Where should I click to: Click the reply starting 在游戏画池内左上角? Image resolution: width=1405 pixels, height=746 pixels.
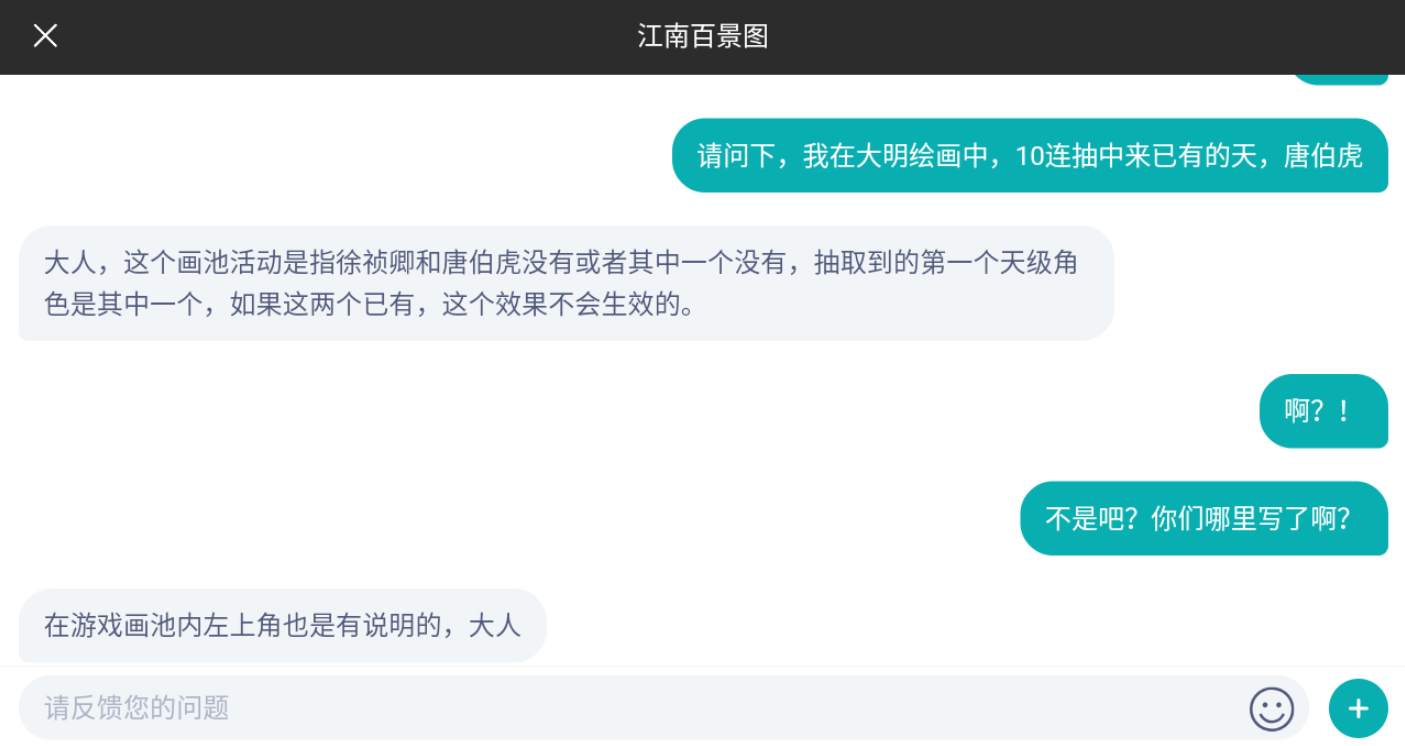pos(282,625)
